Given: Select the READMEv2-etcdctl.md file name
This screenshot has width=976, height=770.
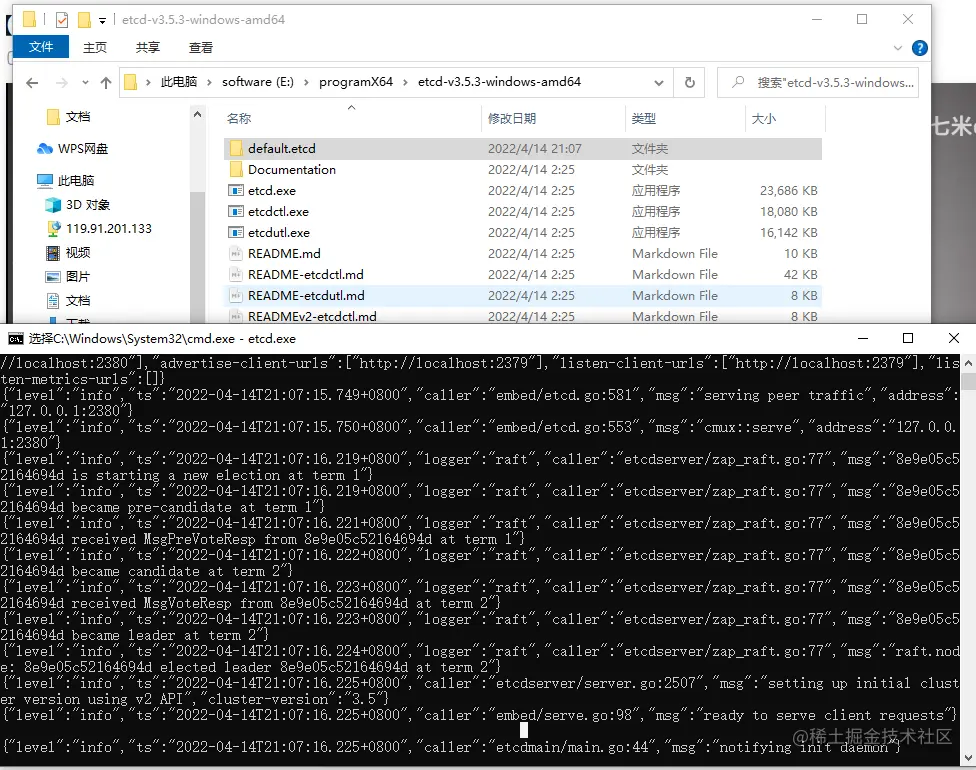Looking at the screenshot, I should pos(312,316).
